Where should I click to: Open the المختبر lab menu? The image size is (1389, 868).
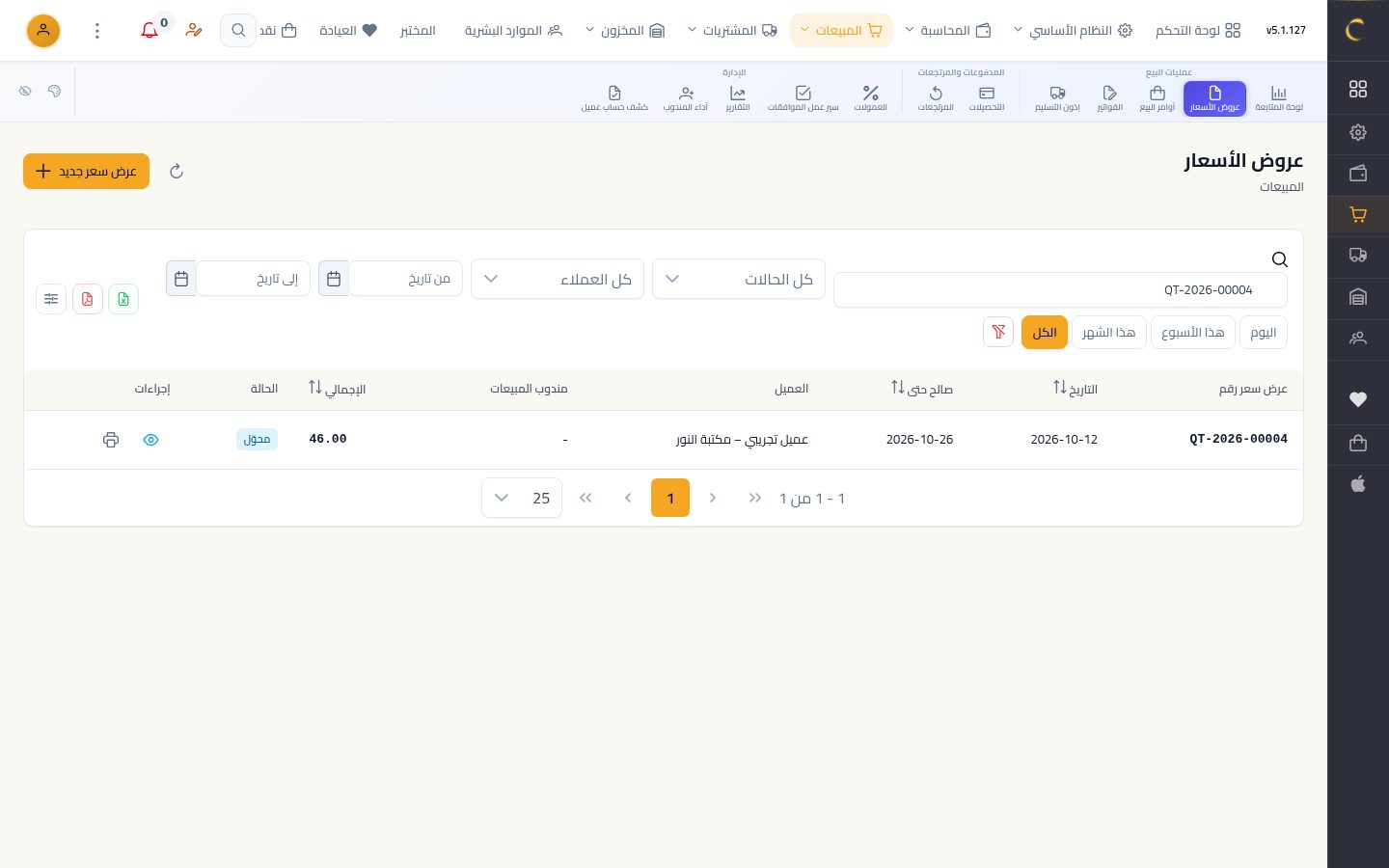click(x=418, y=31)
